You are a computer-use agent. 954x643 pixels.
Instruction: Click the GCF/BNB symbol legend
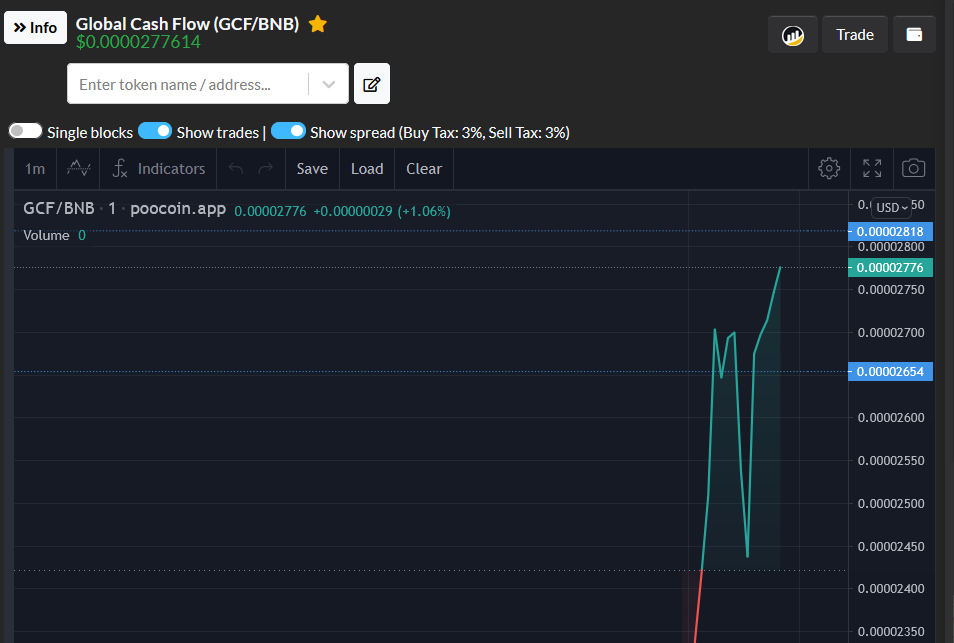point(59,209)
